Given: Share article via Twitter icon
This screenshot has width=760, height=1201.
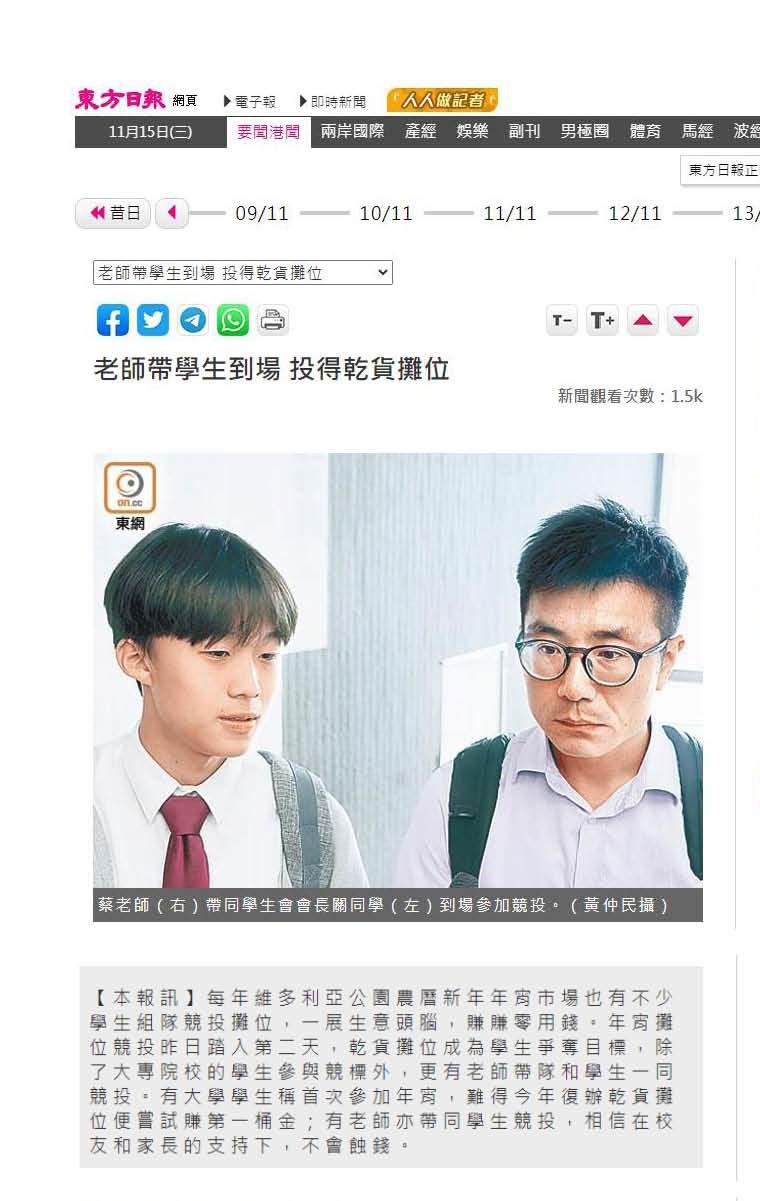Looking at the screenshot, I should click(153, 320).
